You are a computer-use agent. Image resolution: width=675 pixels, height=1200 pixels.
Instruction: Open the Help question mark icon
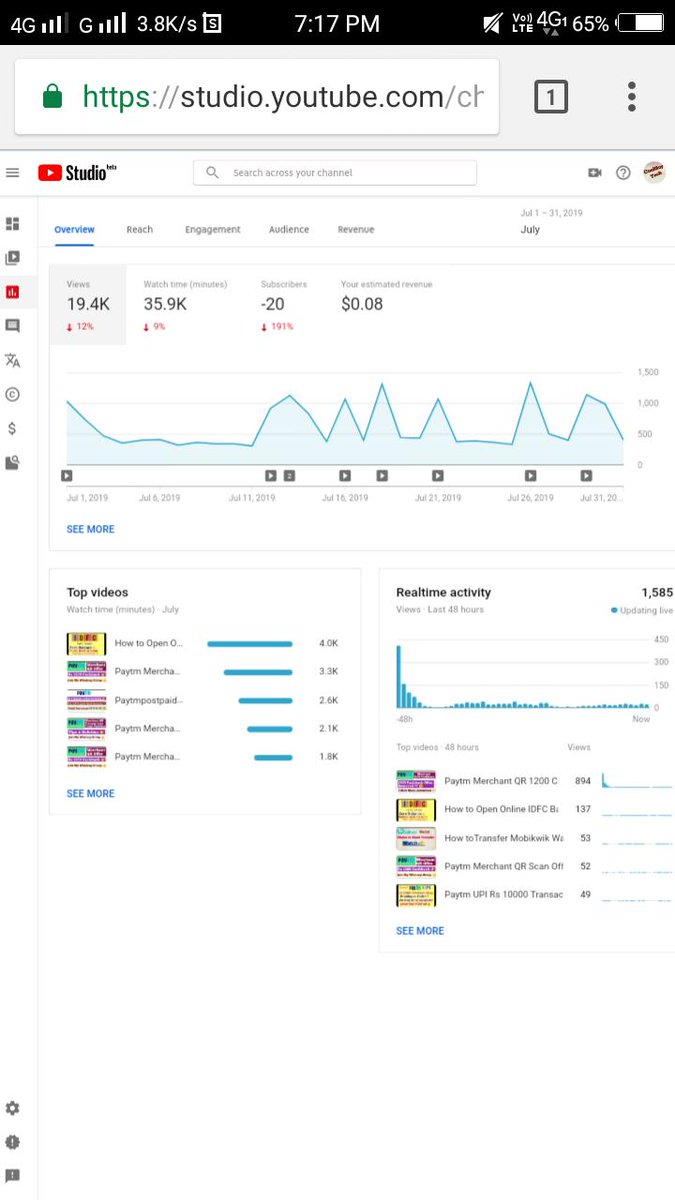click(623, 173)
